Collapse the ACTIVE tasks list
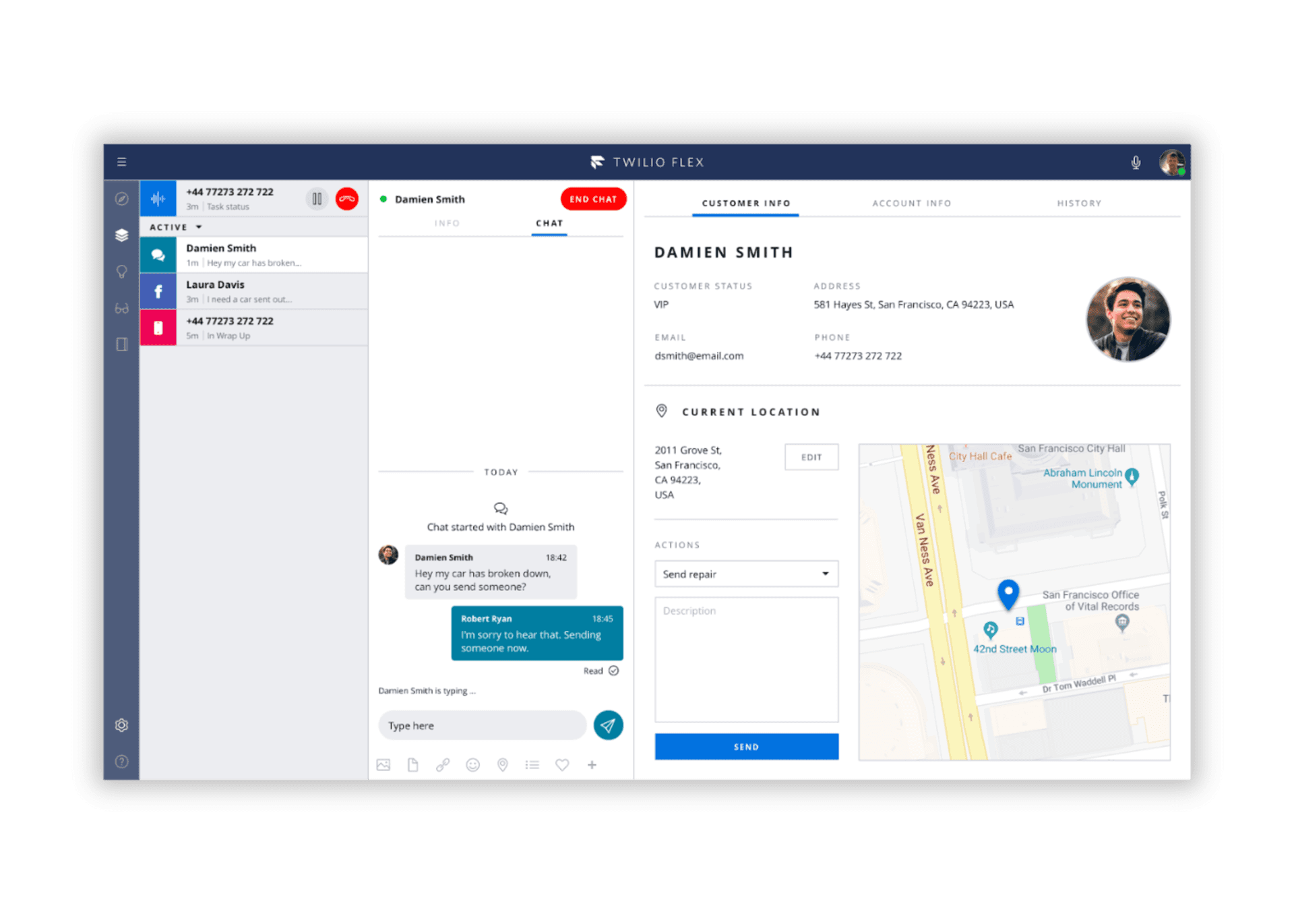This screenshot has height=924, width=1294. point(199,227)
